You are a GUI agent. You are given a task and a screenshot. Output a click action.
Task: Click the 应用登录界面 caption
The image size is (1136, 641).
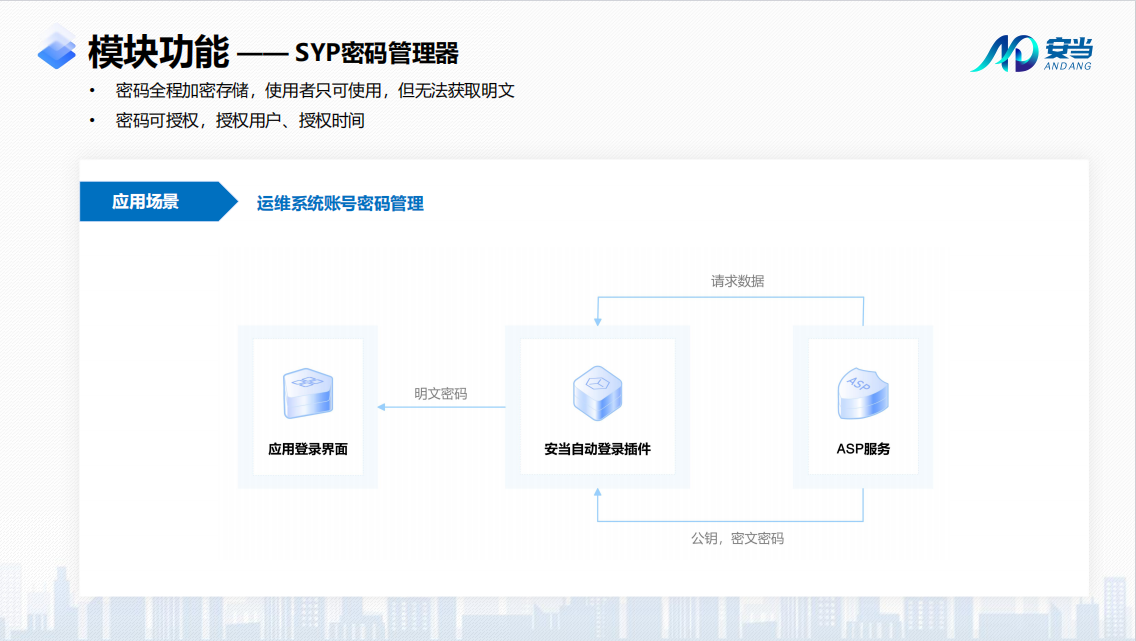[308, 449]
